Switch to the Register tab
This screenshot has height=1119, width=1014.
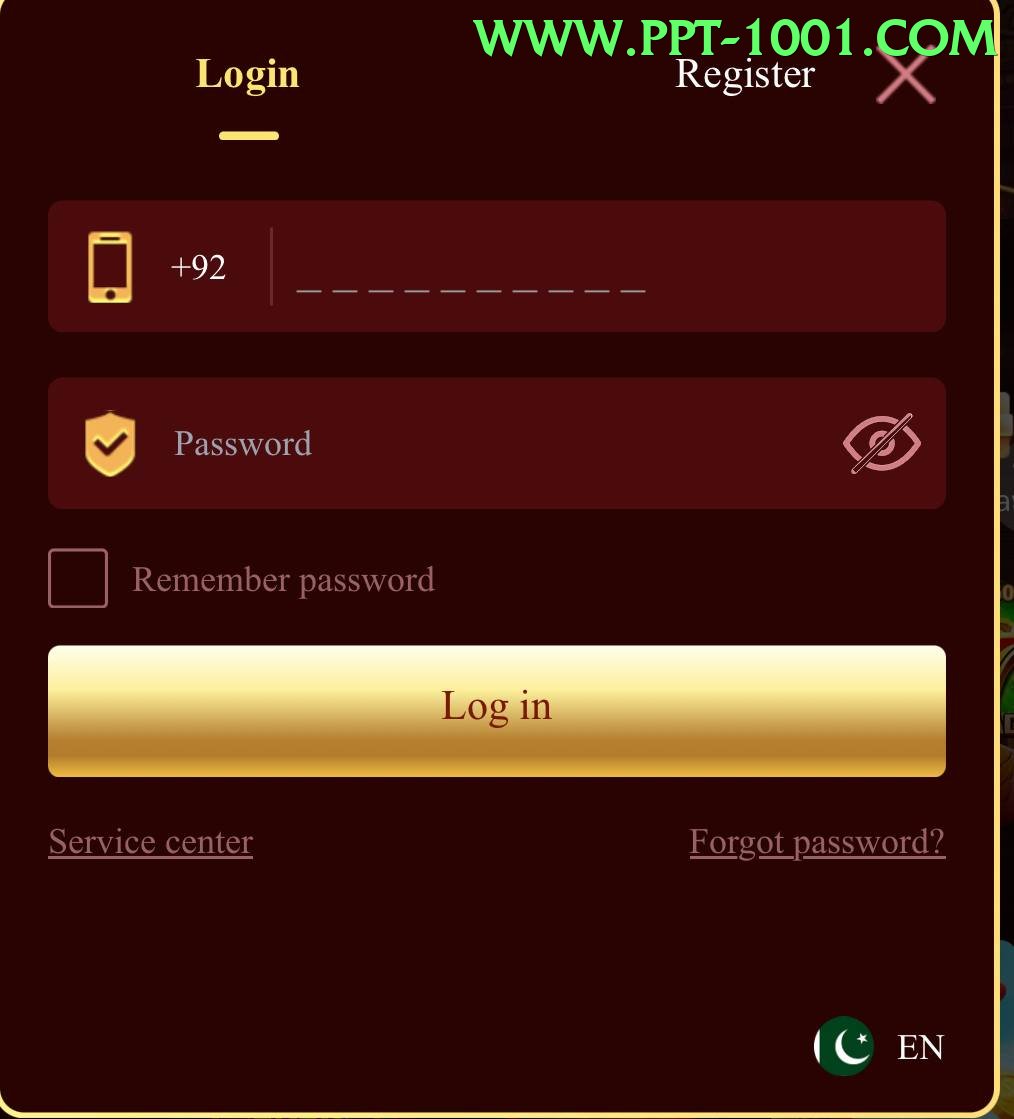coord(745,74)
